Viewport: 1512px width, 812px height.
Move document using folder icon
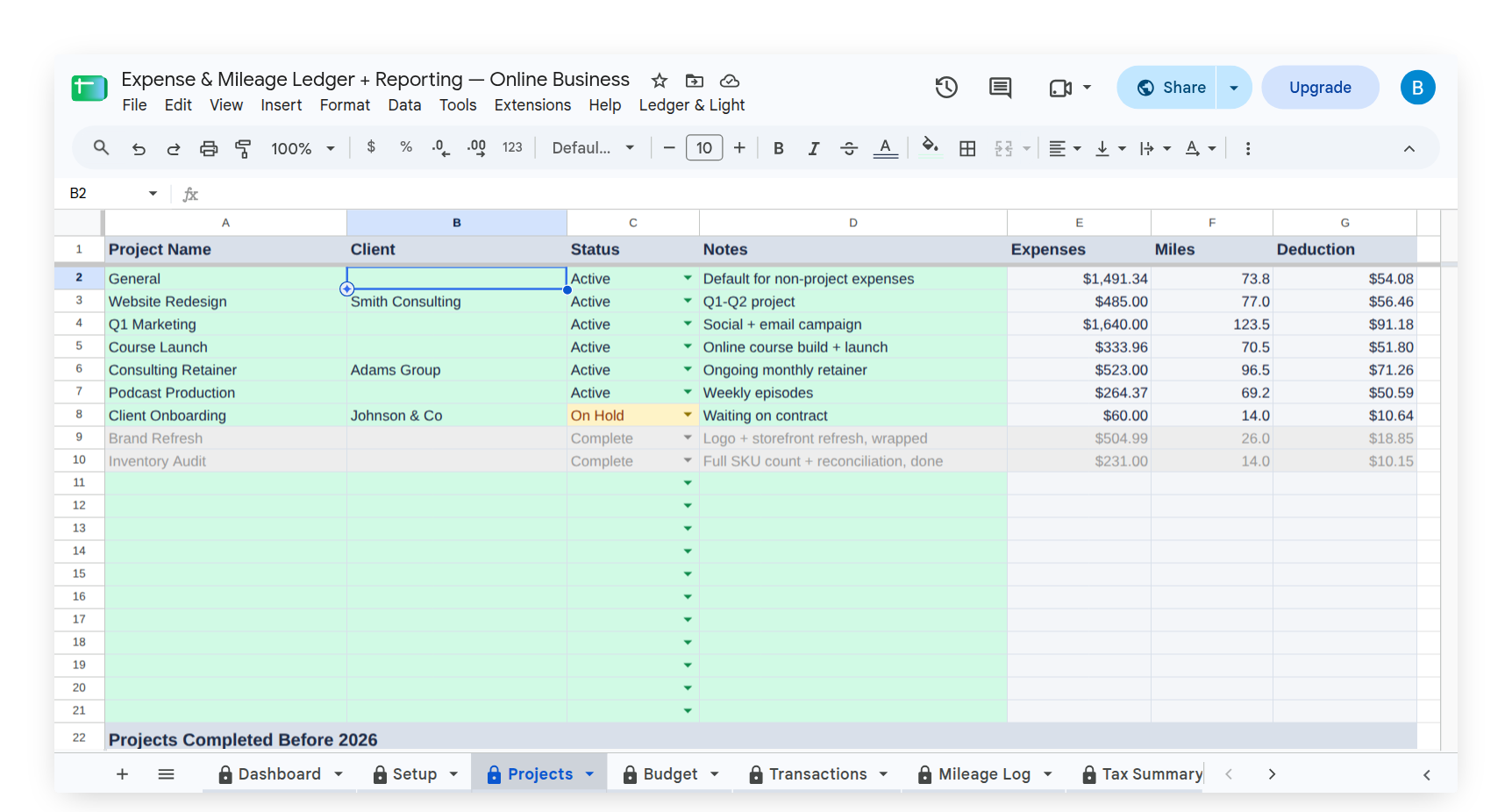tap(695, 81)
